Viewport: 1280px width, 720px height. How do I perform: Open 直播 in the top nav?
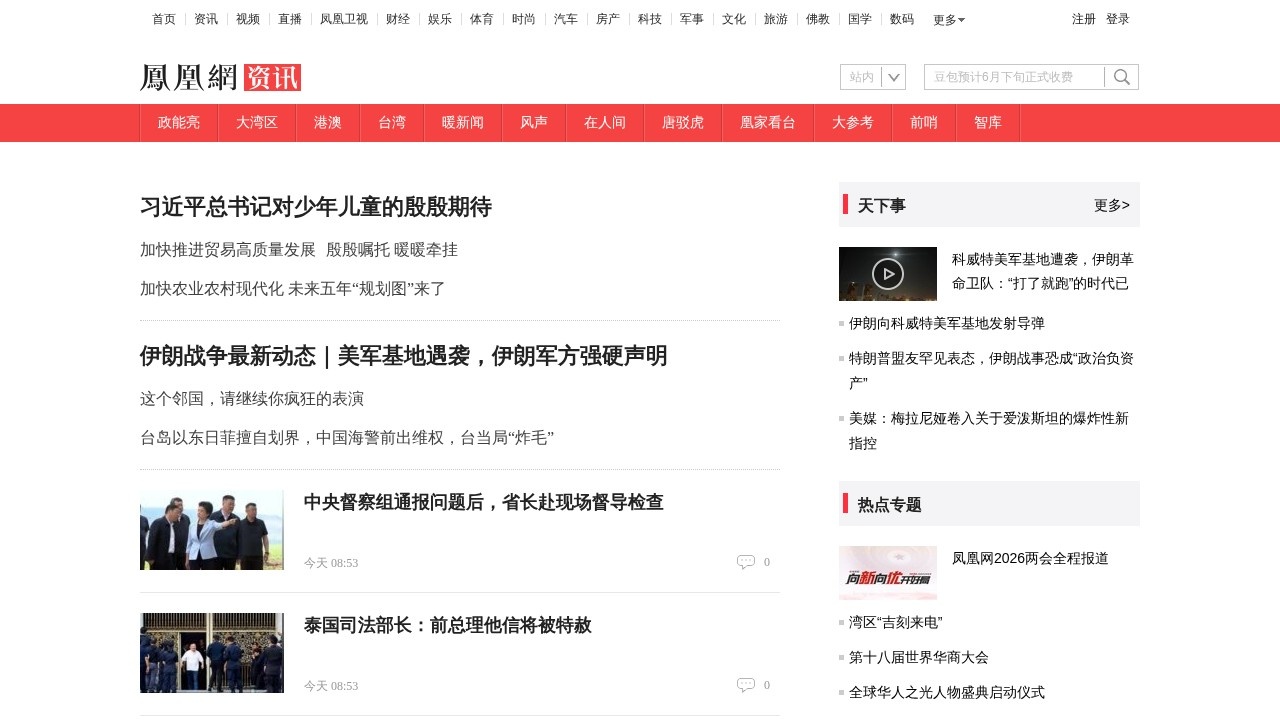point(290,19)
